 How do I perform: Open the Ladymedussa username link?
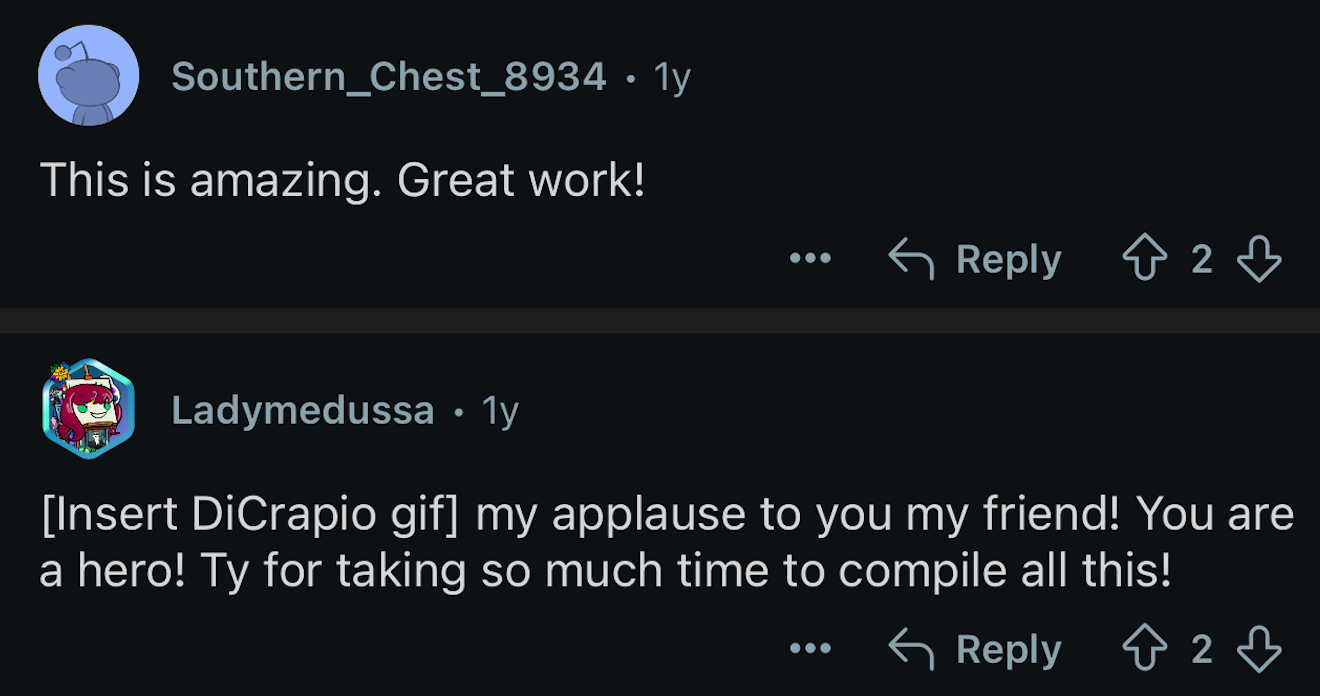tap(303, 410)
